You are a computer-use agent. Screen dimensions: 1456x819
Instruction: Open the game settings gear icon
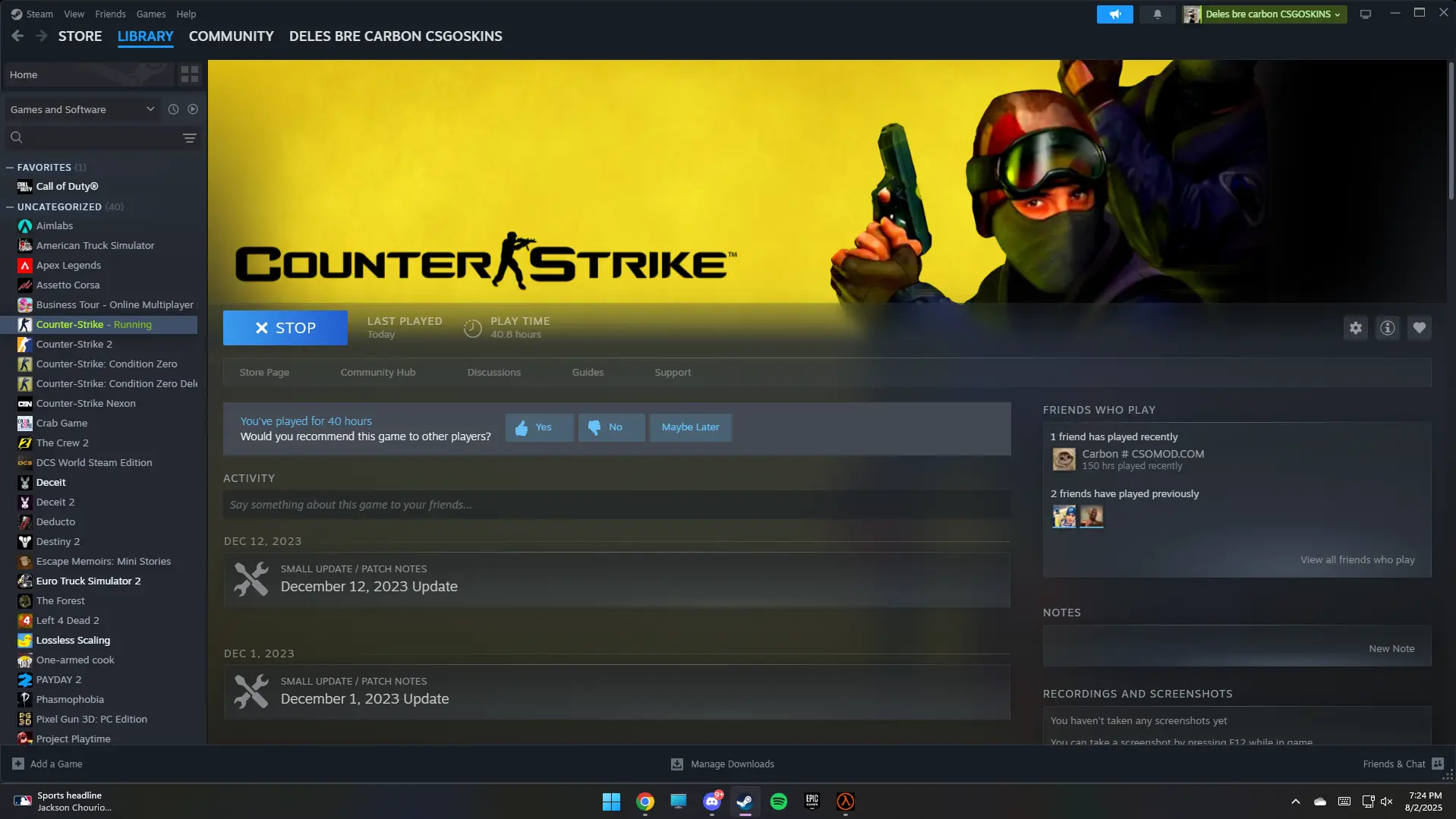(1356, 328)
